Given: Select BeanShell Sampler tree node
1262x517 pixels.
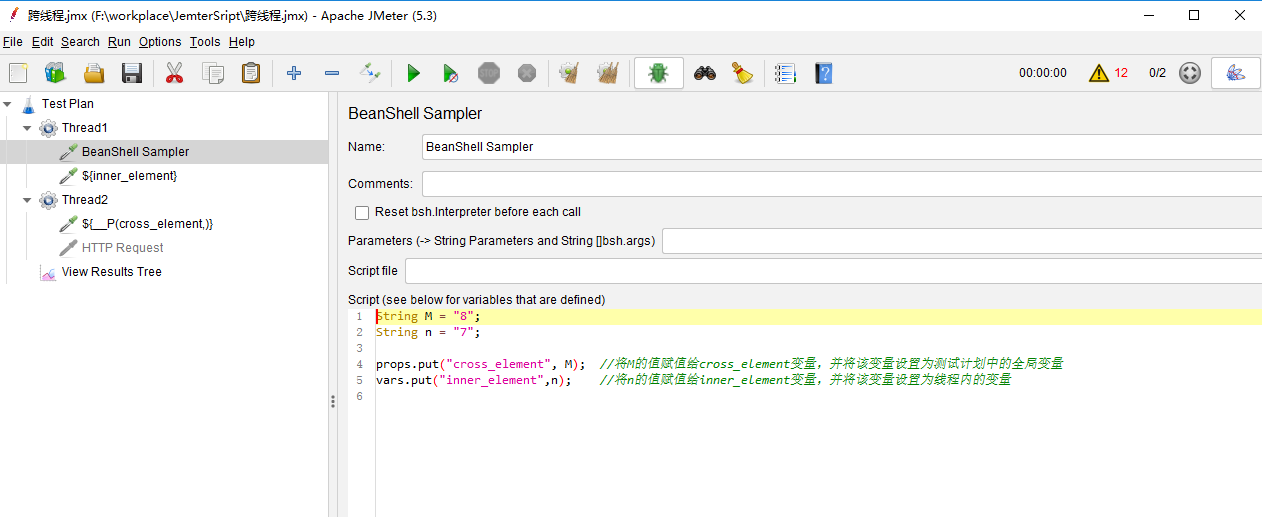Looking at the screenshot, I should click(x=135, y=151).
